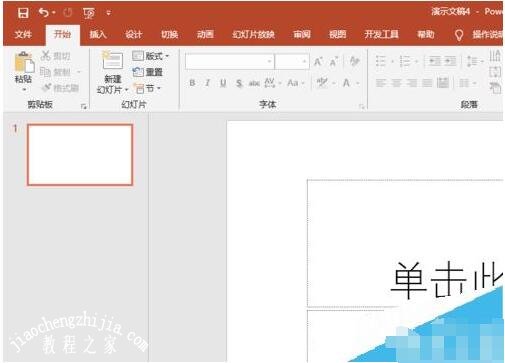Save the presentation with the floppy disk icon
505x363 pixels.
(23, 13)
